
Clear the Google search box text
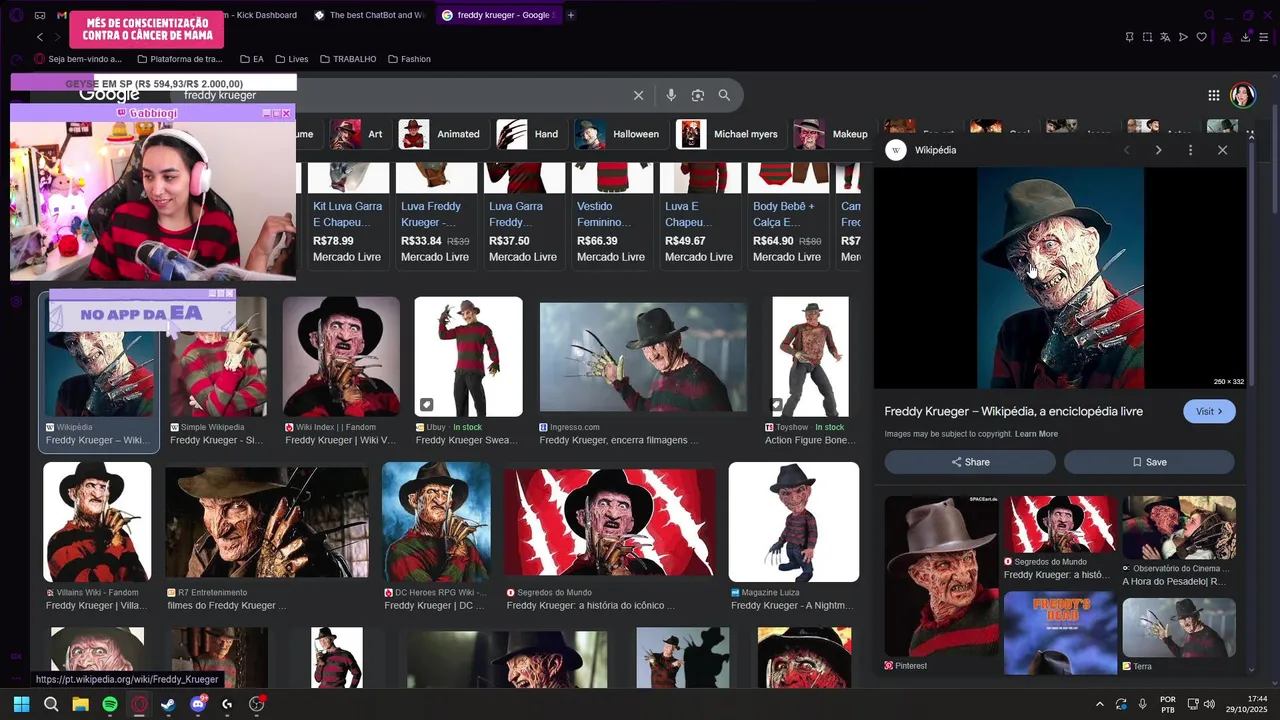(x=638, y=95)
